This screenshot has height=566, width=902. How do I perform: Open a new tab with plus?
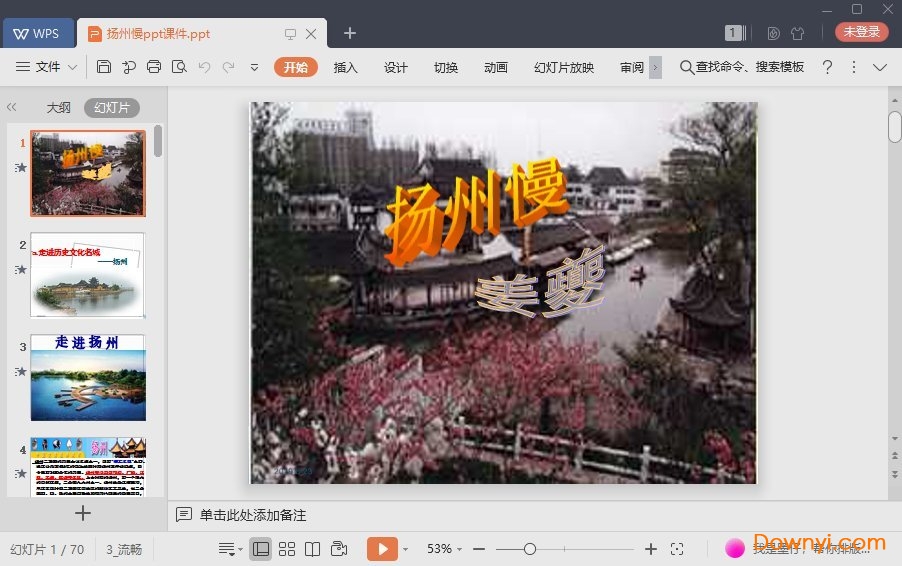click(x=350, y=33)
